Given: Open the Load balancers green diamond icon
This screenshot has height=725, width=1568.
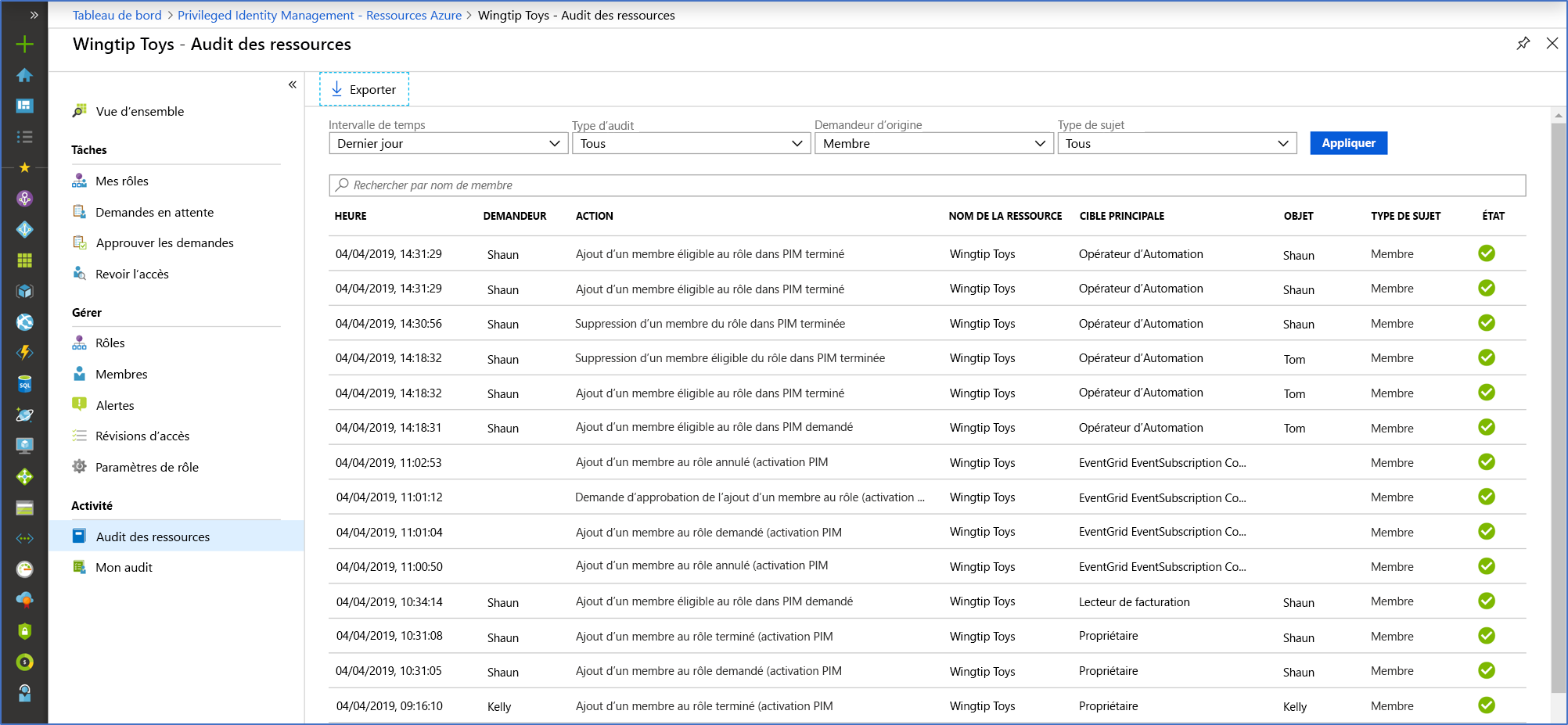Looking at the screenshot, I should [25, 476].
